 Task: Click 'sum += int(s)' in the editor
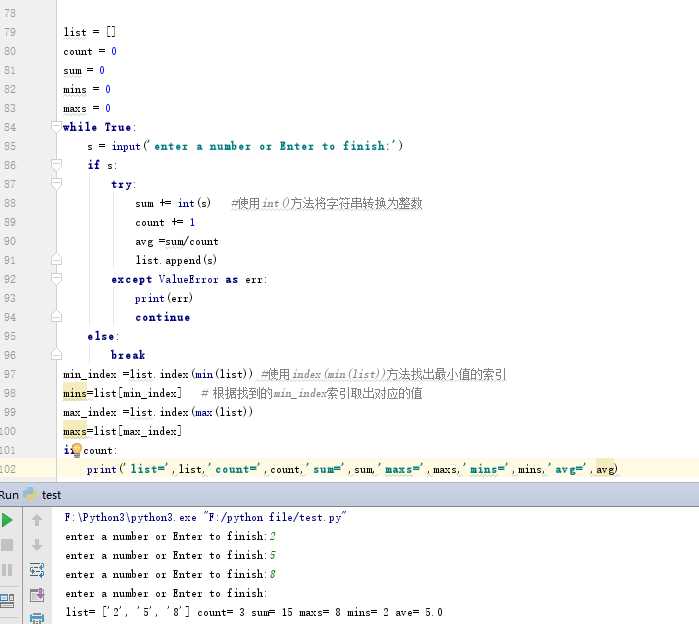173,203
